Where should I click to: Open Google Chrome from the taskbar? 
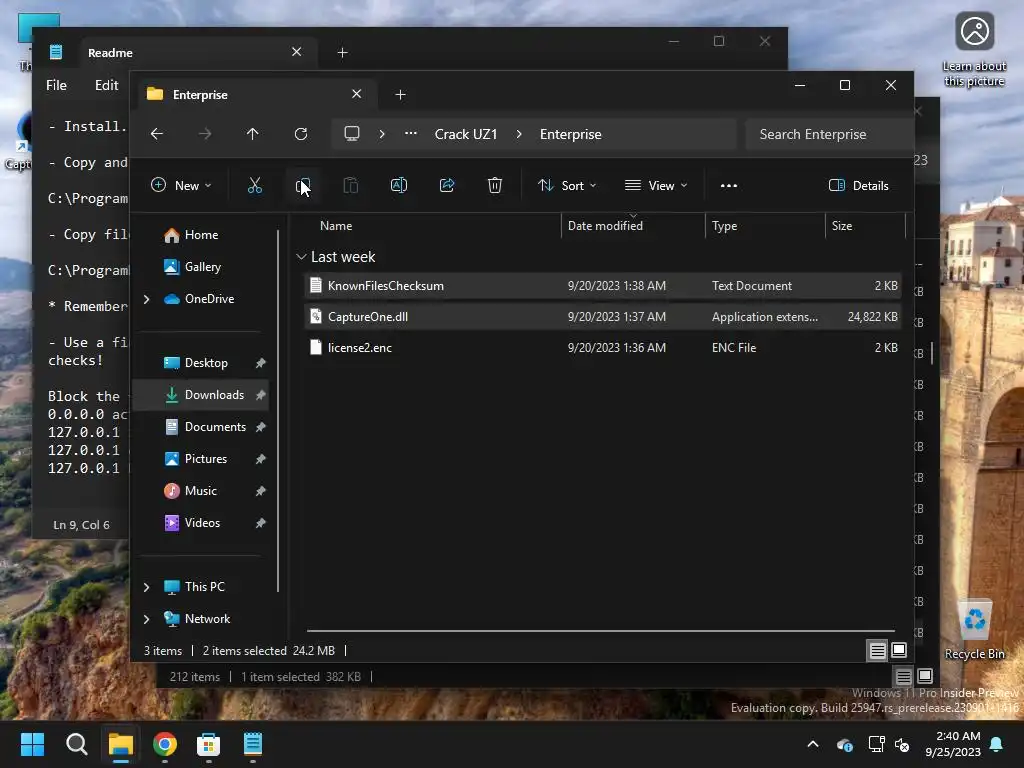pyautogui.click(x=165, y=744)
